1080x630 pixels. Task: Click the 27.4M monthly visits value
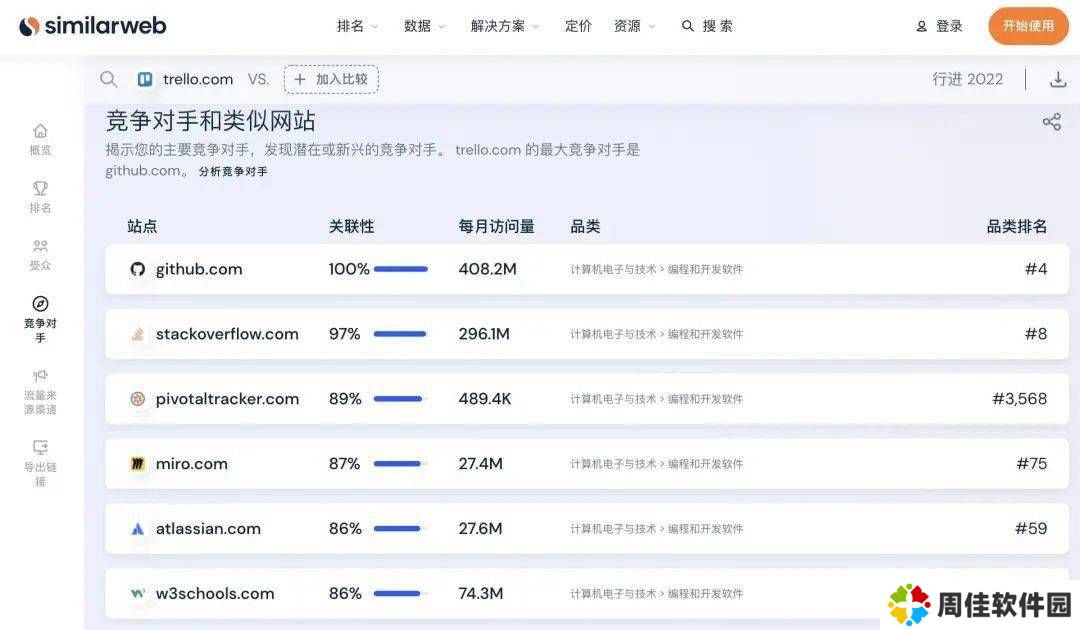[481, 463]
